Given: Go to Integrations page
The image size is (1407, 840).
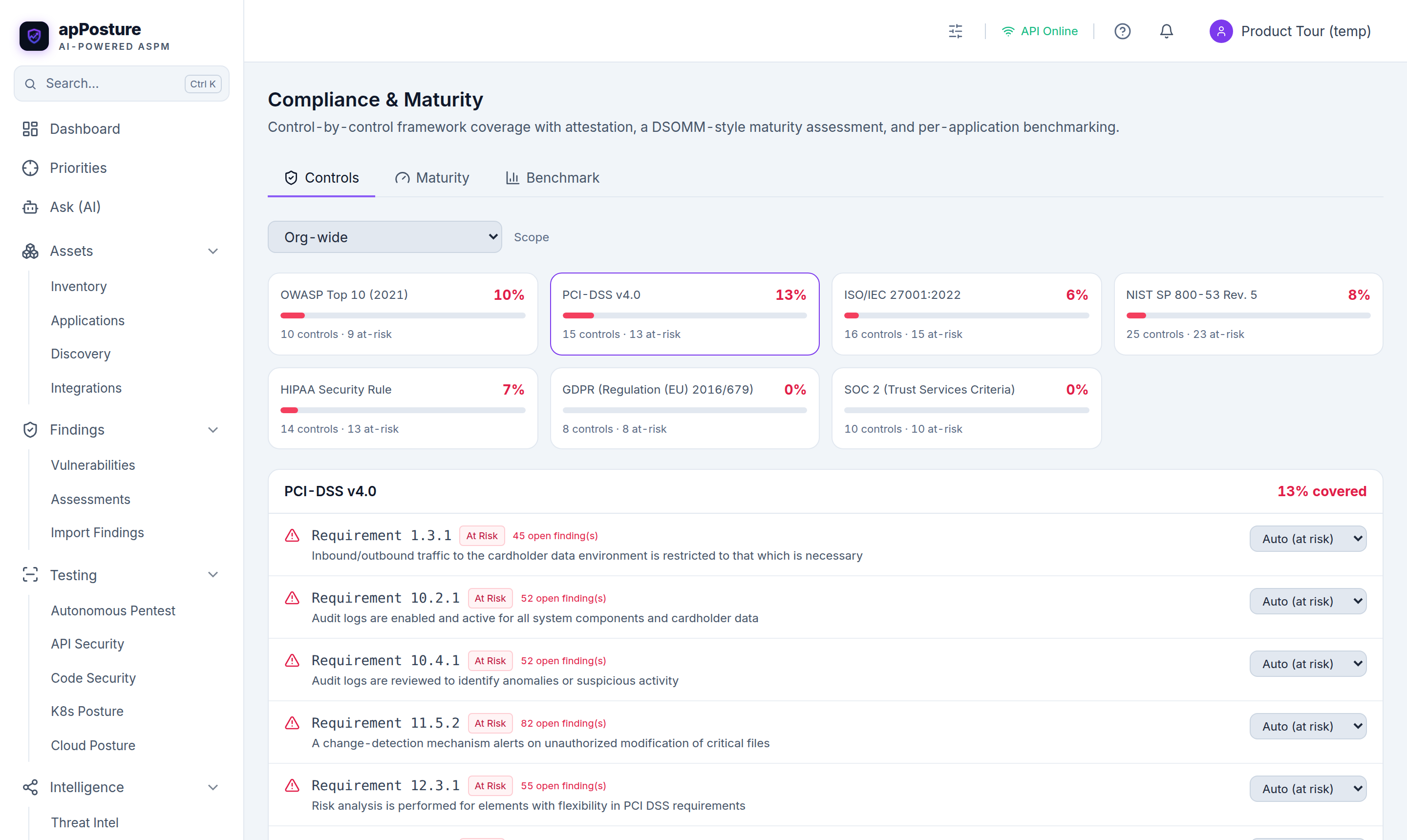Looking at the screenshot, I should (x=86, y=388).
